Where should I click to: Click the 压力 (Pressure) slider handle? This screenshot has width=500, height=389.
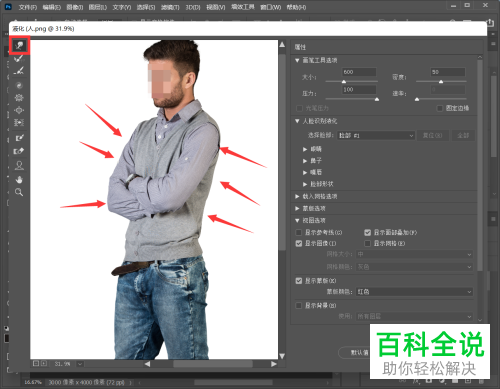[x=377, y=99]
